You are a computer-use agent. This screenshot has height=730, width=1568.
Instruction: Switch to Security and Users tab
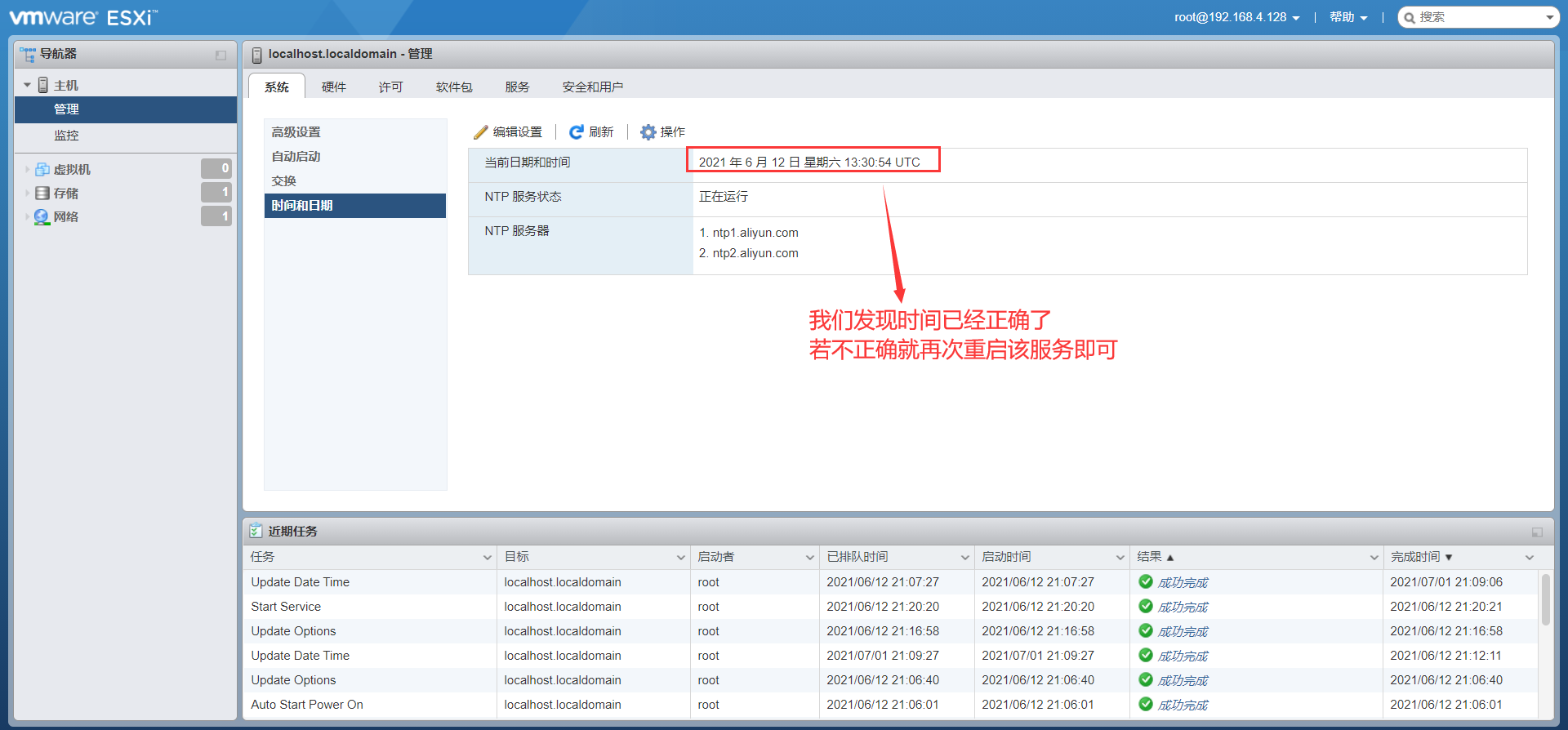point(593,87)
